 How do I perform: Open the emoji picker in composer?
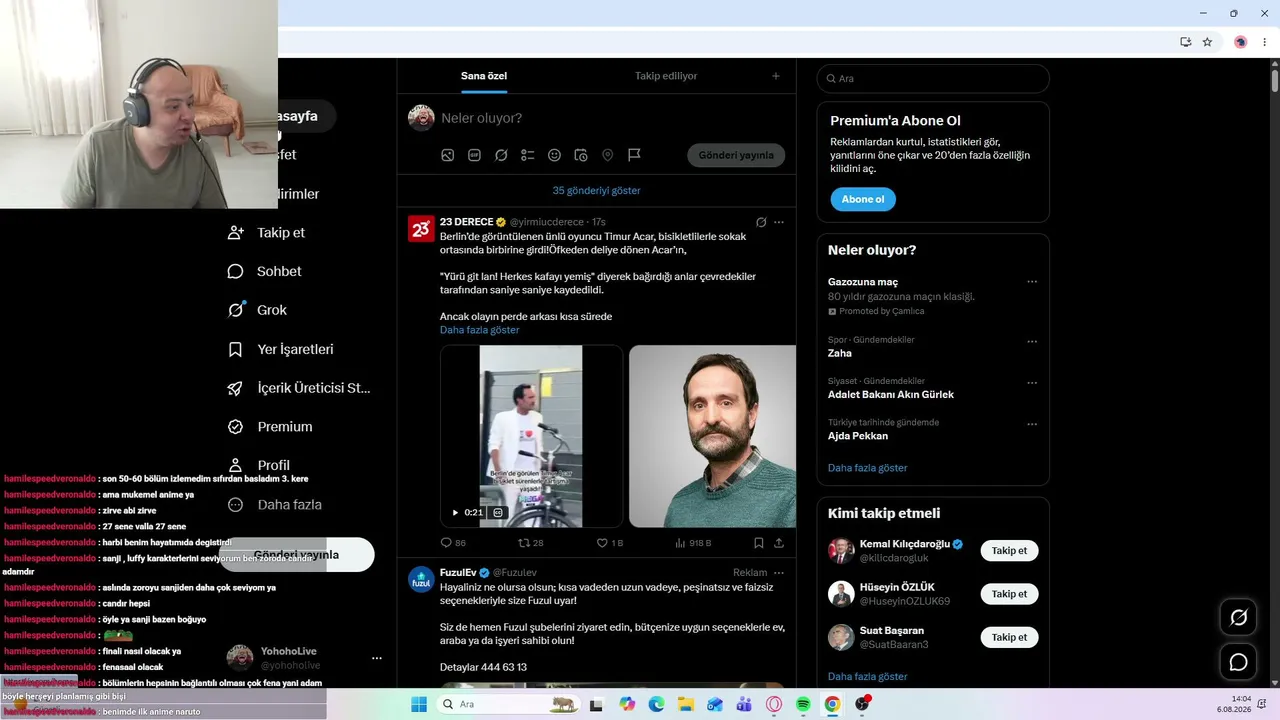554,155
